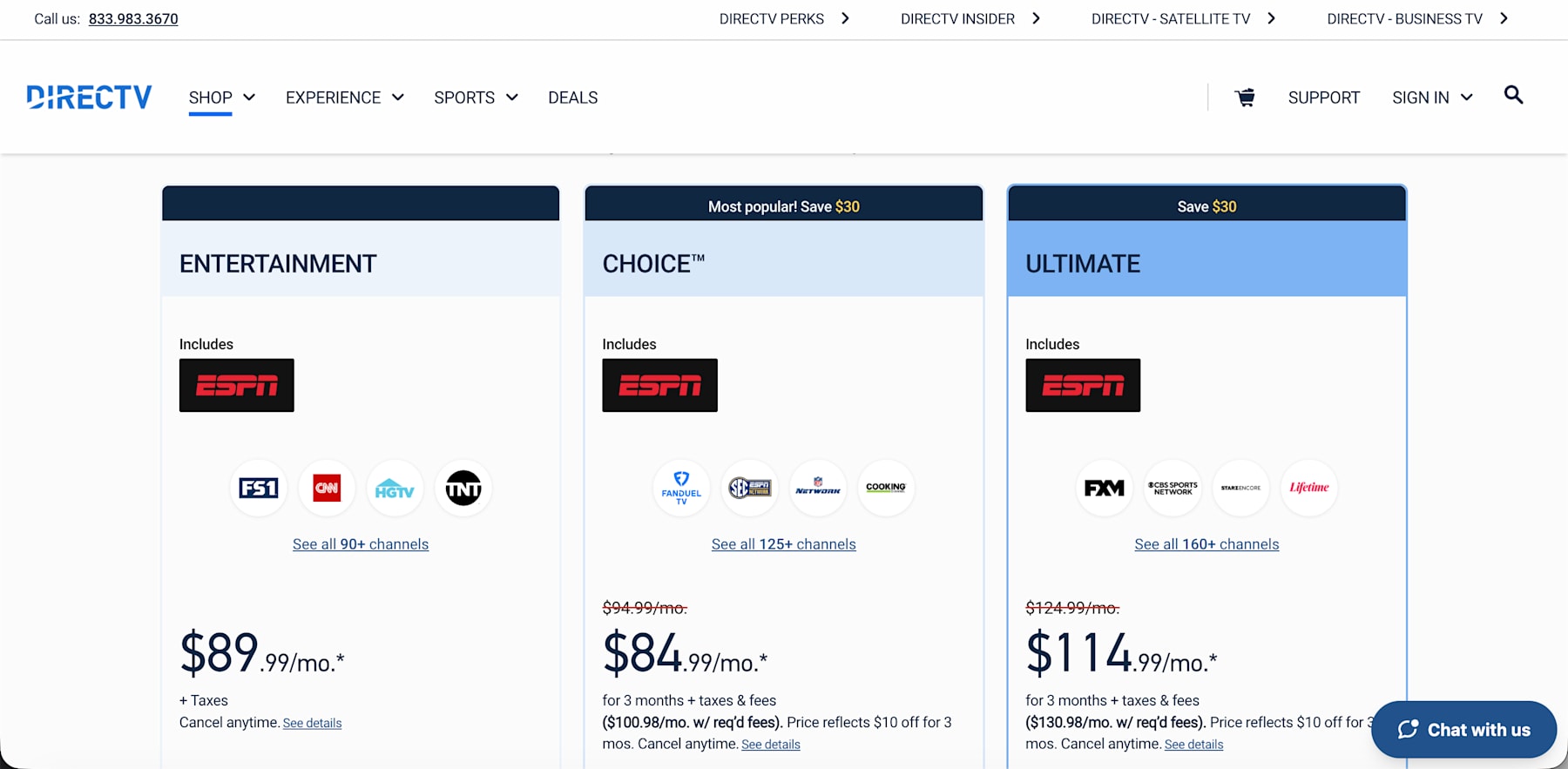Click the DIRECTV - BUSINESS TV arrow
Screen dimensions: 1568x769
click(x=1504, y=18)
